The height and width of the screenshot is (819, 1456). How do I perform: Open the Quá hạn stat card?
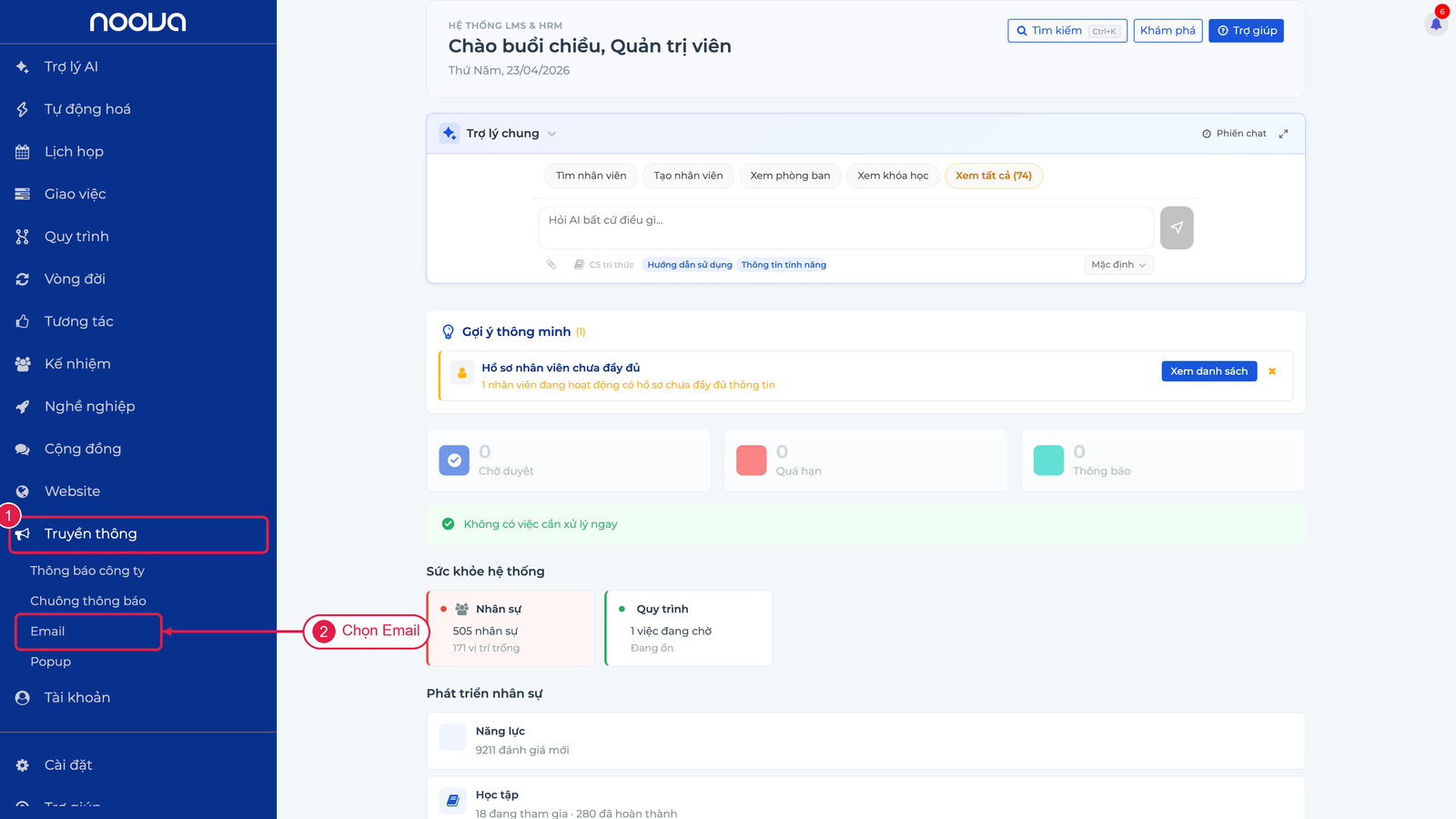865,460
